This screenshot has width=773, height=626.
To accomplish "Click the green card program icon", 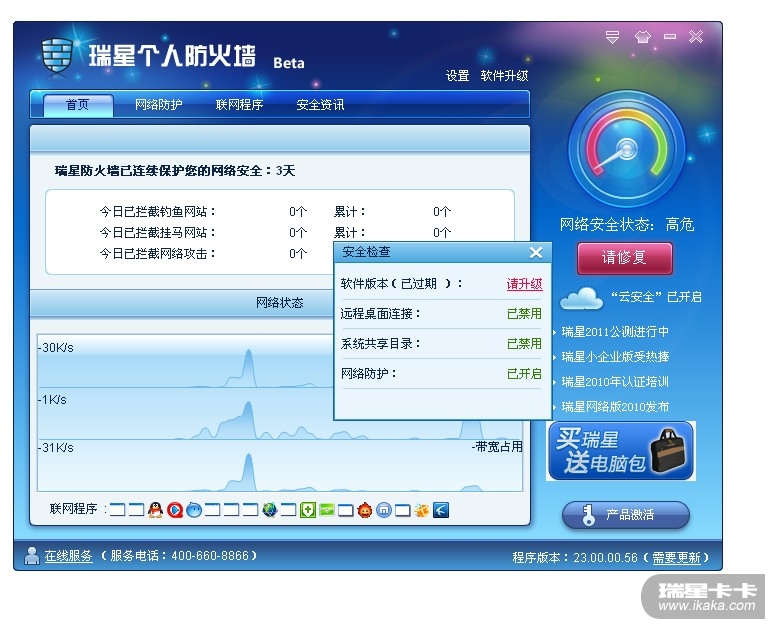I will point(327,510).
